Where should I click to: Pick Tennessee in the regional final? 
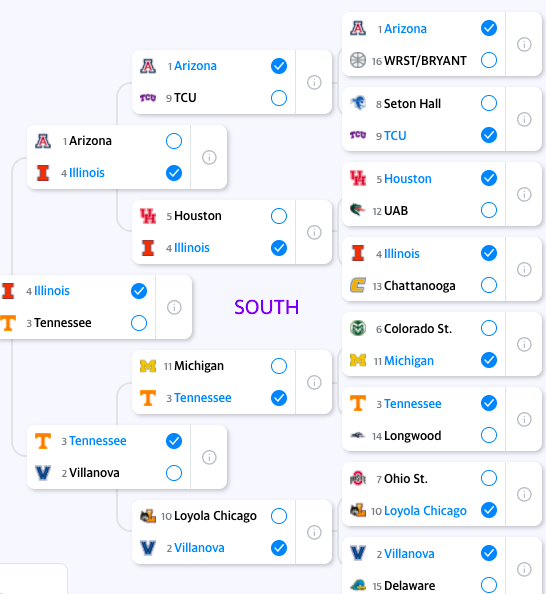(139, 323)
